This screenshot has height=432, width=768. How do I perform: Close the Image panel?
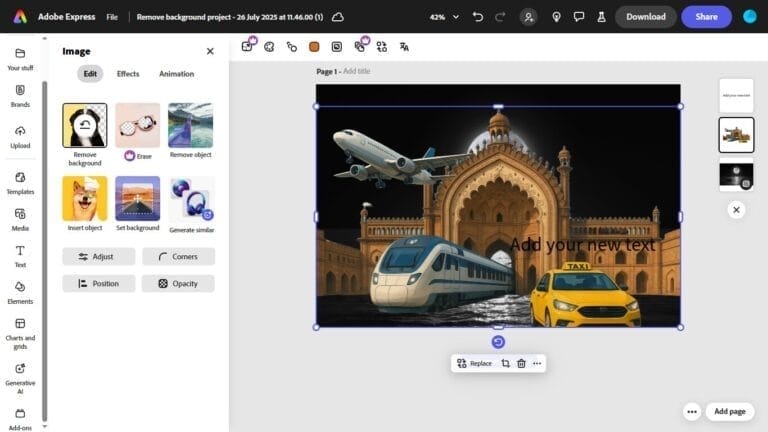(x=210, y=51)
